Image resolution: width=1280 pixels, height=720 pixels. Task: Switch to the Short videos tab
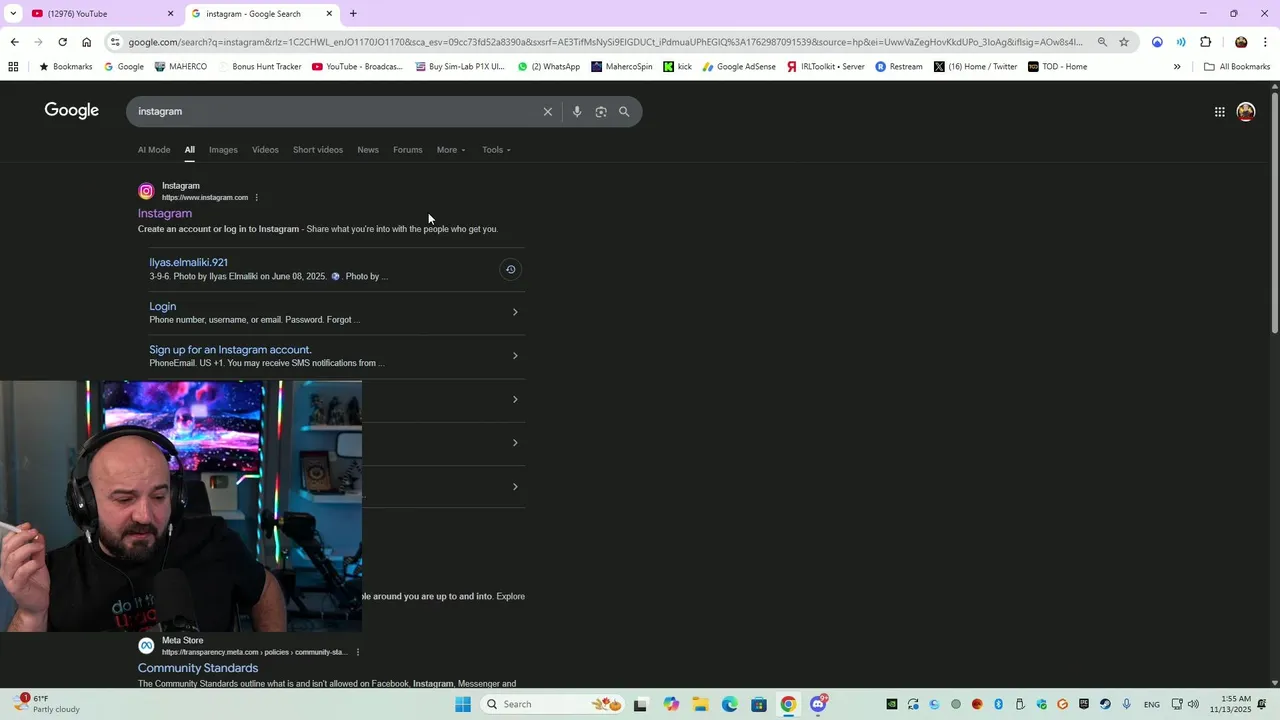click(318, 150)
